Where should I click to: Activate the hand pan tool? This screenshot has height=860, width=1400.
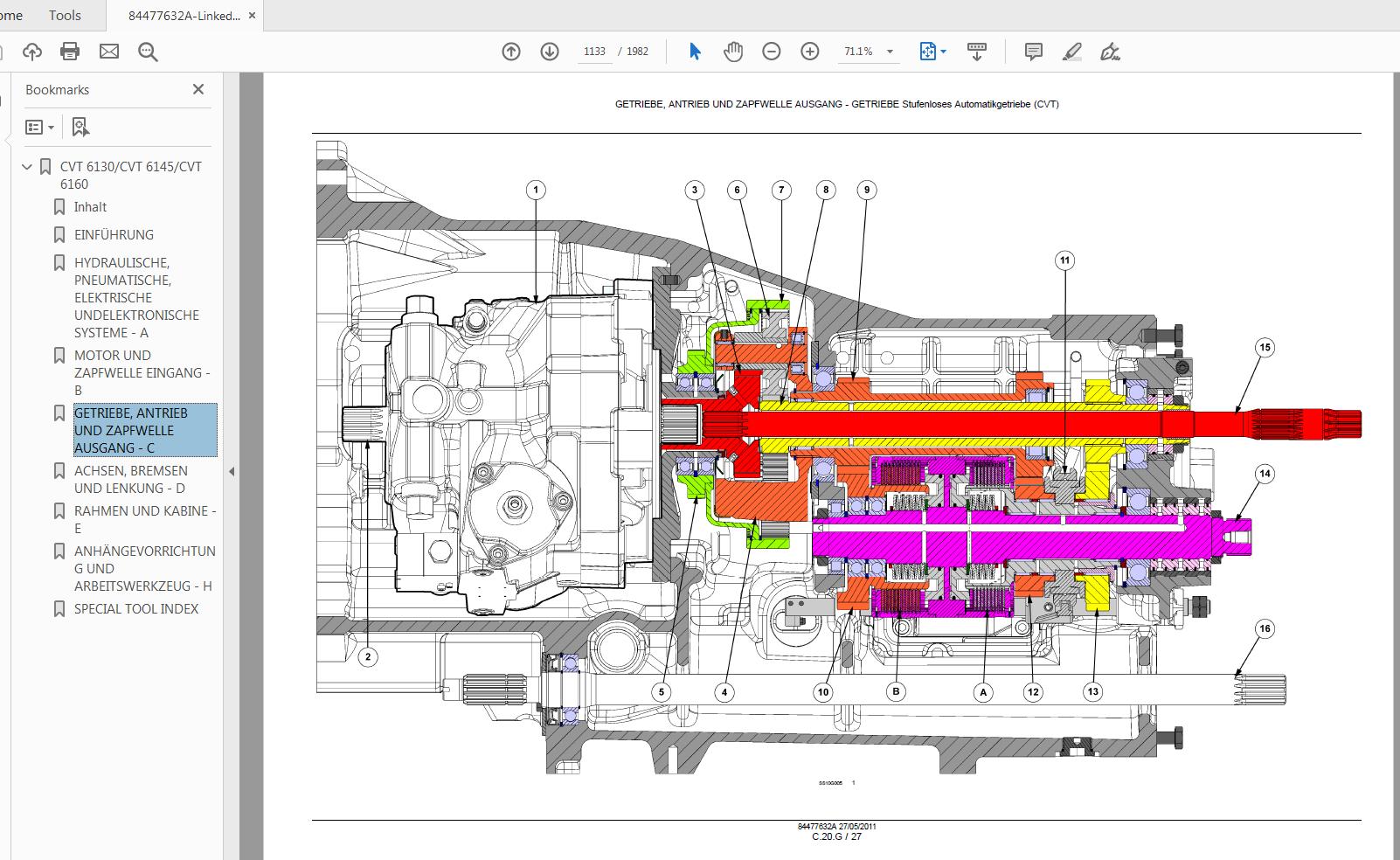click(733, 52)
